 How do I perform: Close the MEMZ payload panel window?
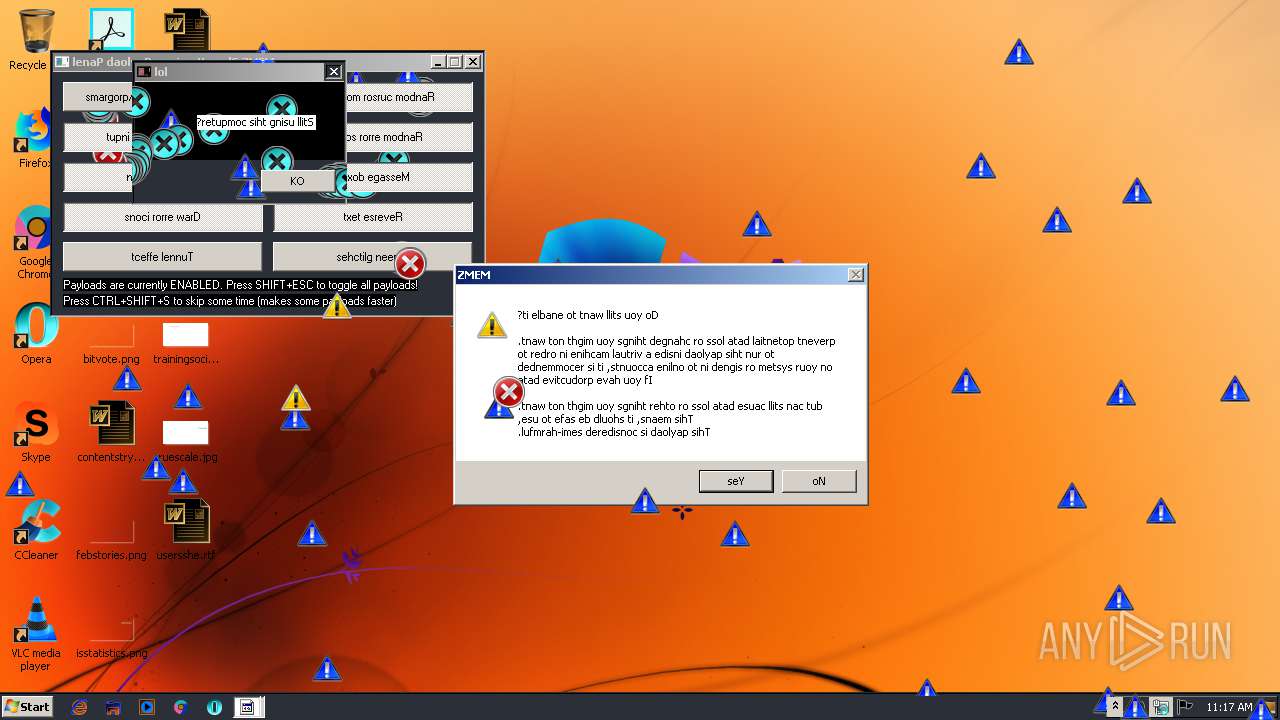pyautogui.click(x=473, y=62)
